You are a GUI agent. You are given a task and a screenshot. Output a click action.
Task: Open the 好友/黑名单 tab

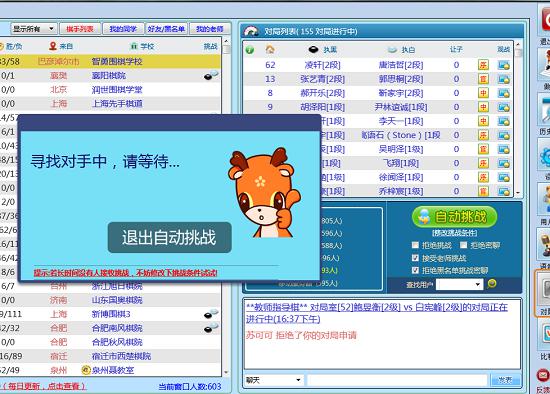point(166,29)
